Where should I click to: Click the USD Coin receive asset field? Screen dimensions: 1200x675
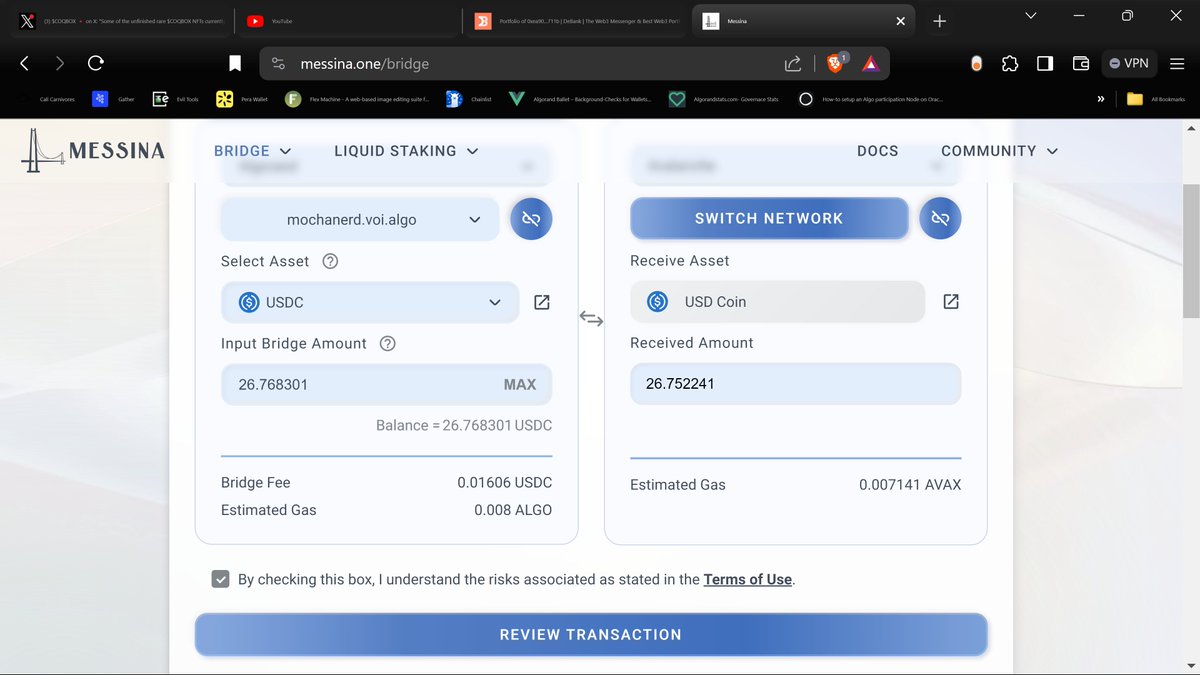[x=778, y=301]
